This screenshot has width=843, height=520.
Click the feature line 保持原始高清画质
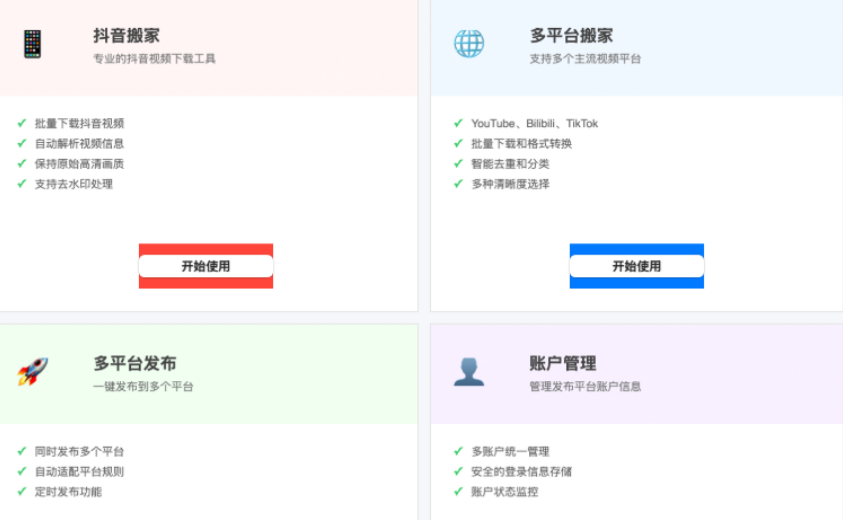click(80, 164)
